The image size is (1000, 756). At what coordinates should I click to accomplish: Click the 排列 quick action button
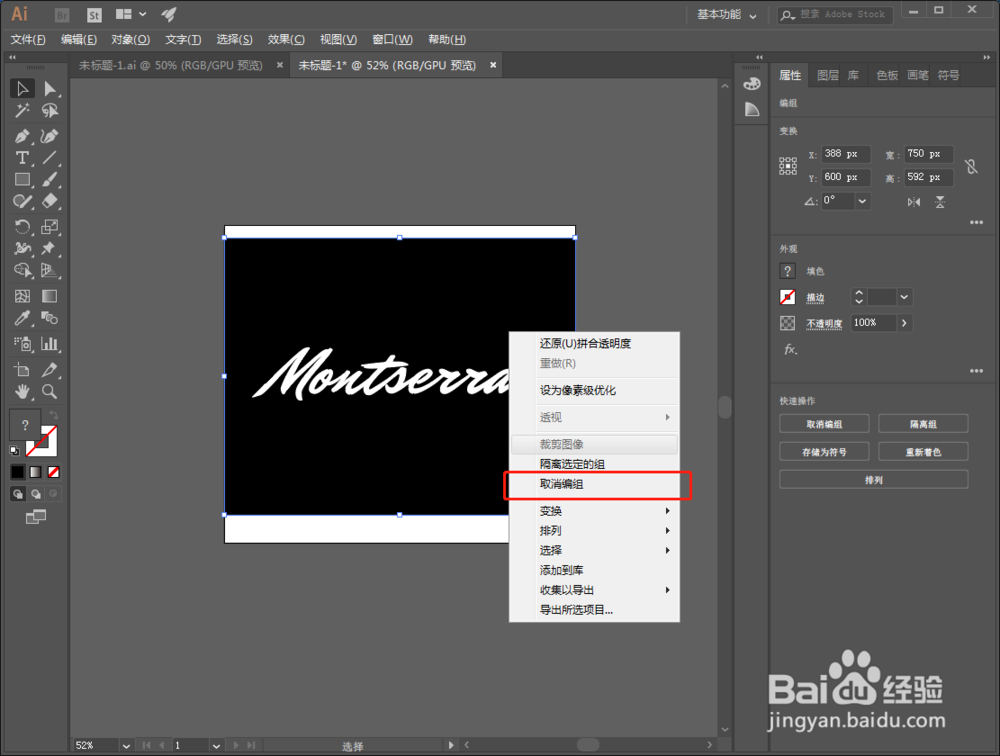[874, 480]
